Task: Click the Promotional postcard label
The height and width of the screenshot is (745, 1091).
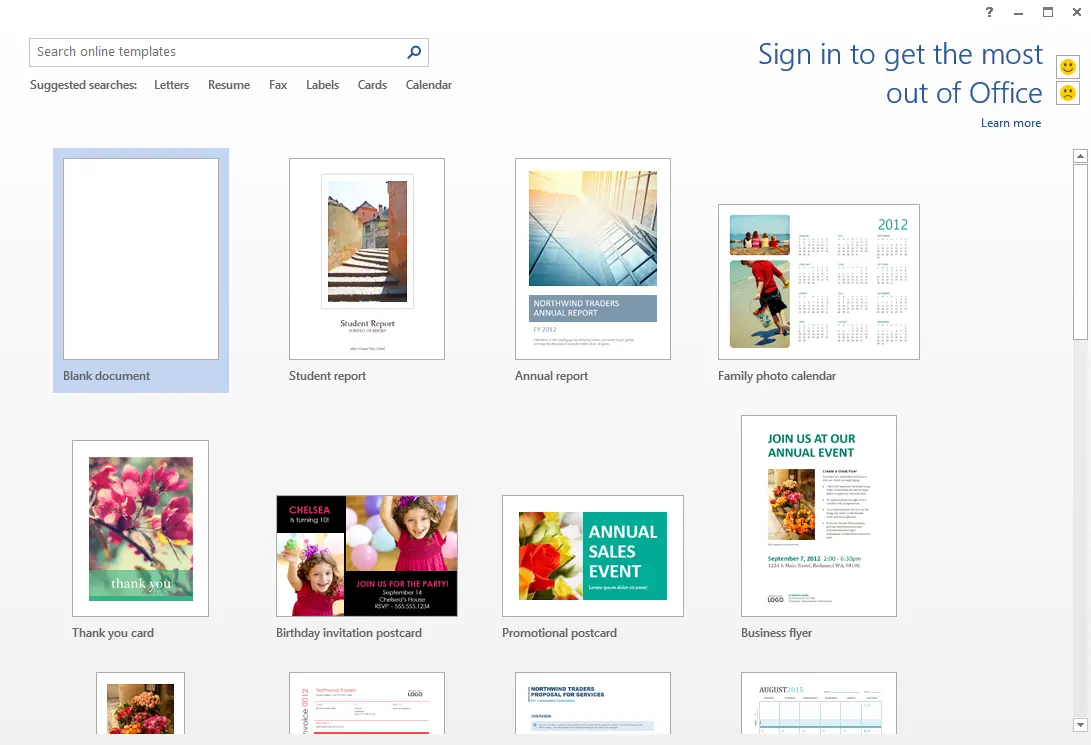Action: click(x=559, y=633)
